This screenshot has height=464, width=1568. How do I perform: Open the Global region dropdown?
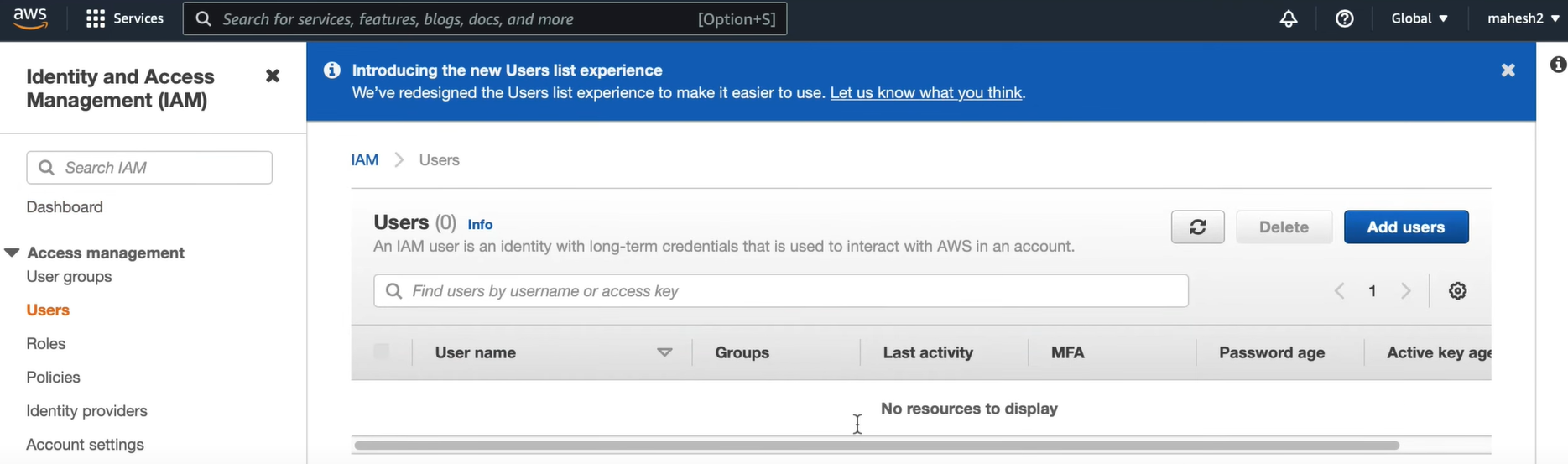click(1419, 18)
